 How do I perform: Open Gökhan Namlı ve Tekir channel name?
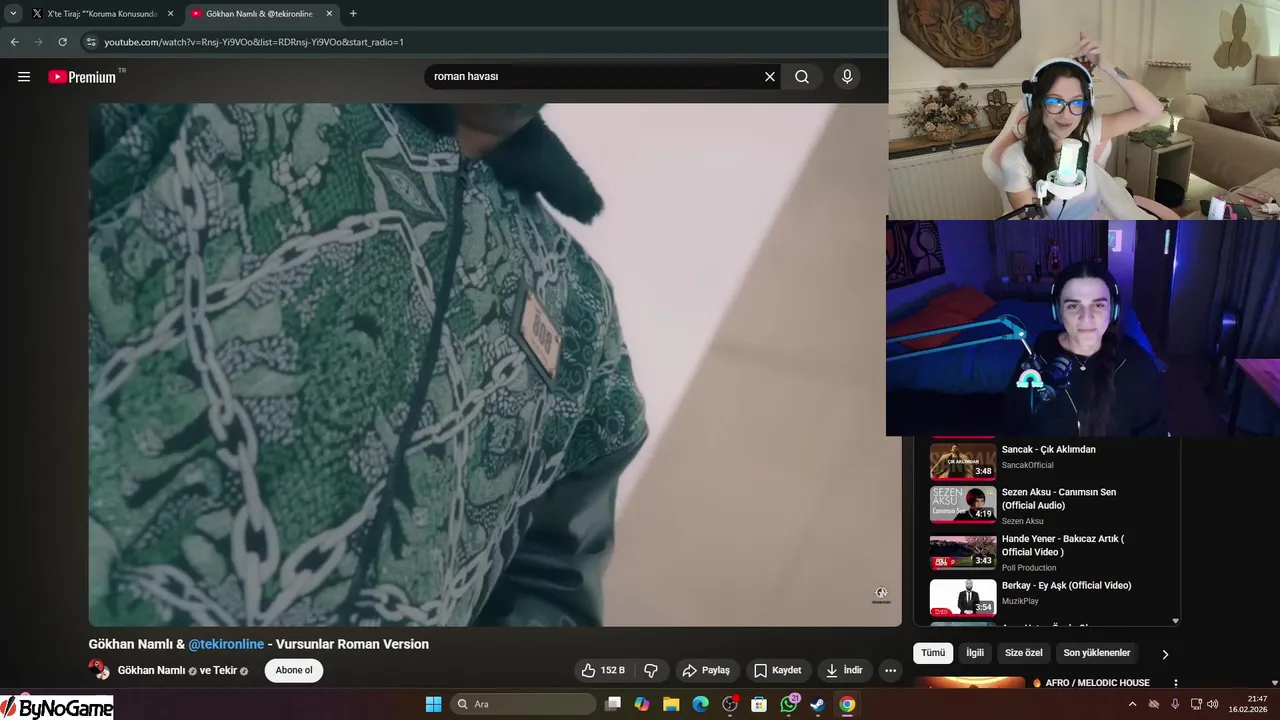click(177, 670)
